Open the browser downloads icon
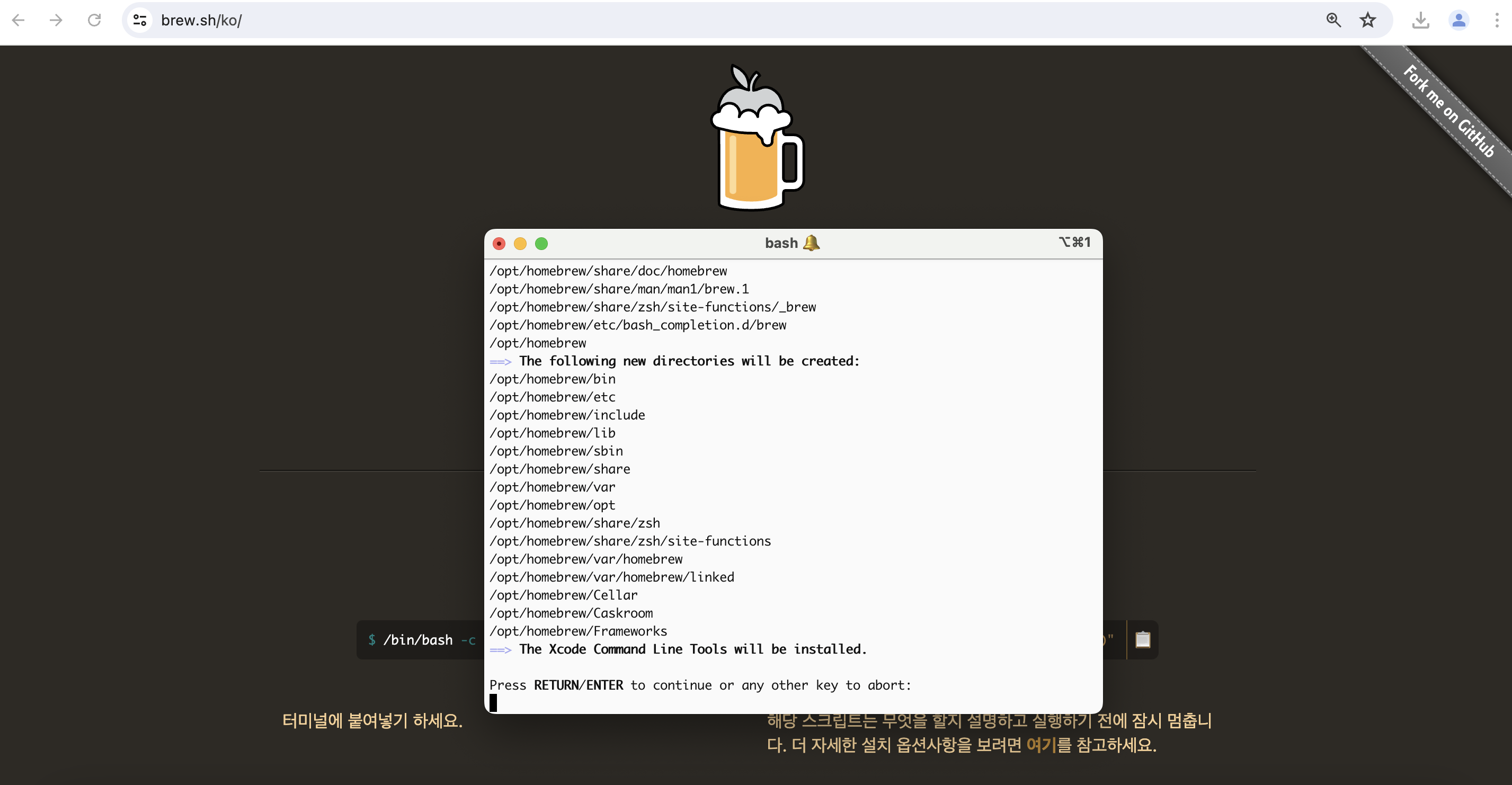The width and height of the screenshot is (1512, 785). [x=1420, y=21]
